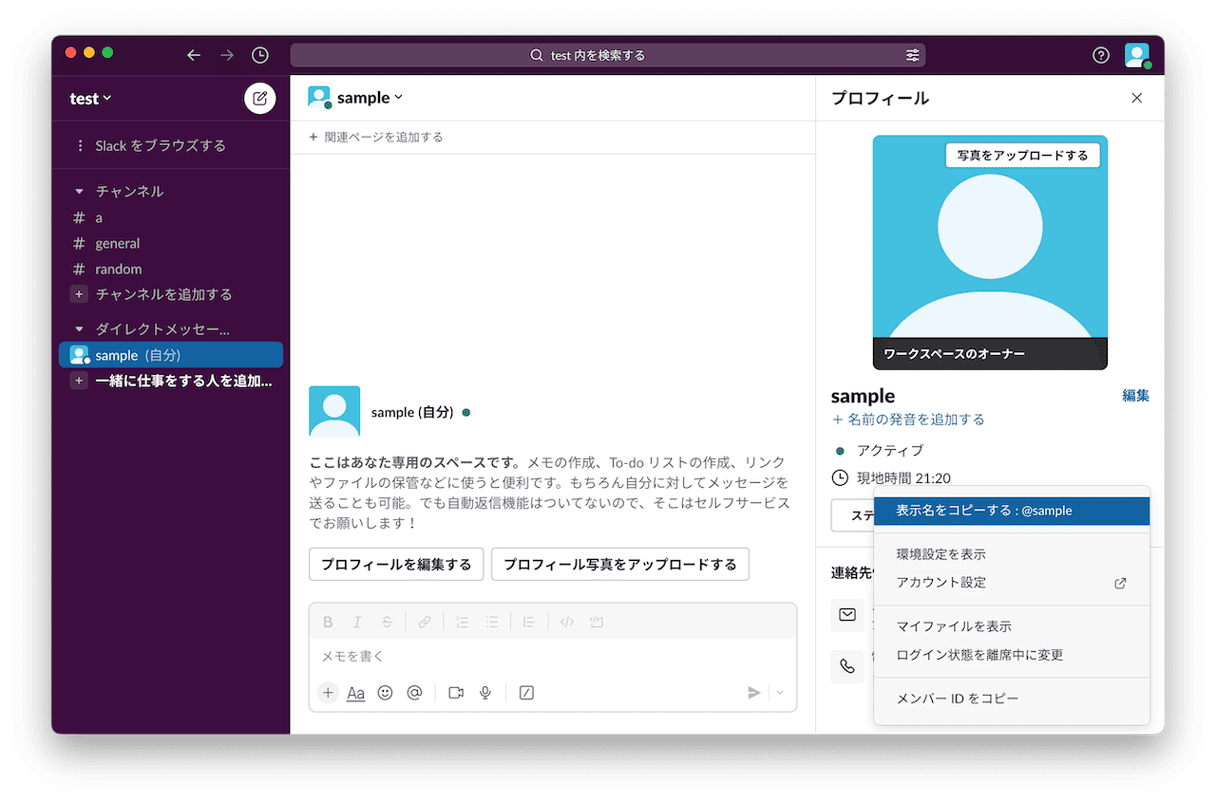Choose アカウント設定 from menu
Image resolution: width=1216 pixels, height=802 pixels.
pos(1012,583)
